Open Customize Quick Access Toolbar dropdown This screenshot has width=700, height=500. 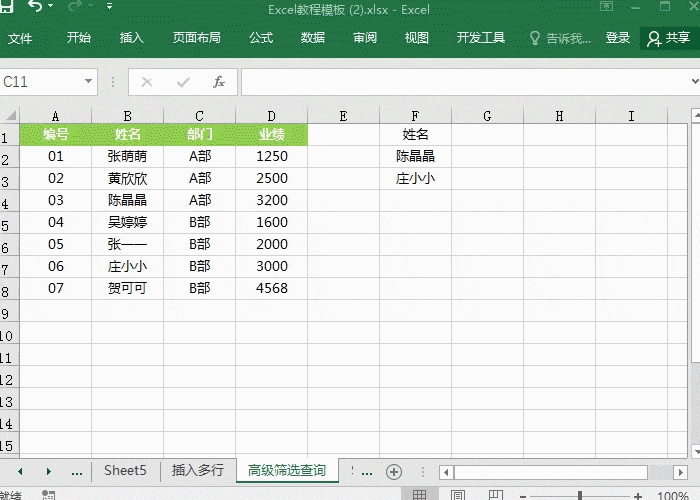tap(109, 6)
